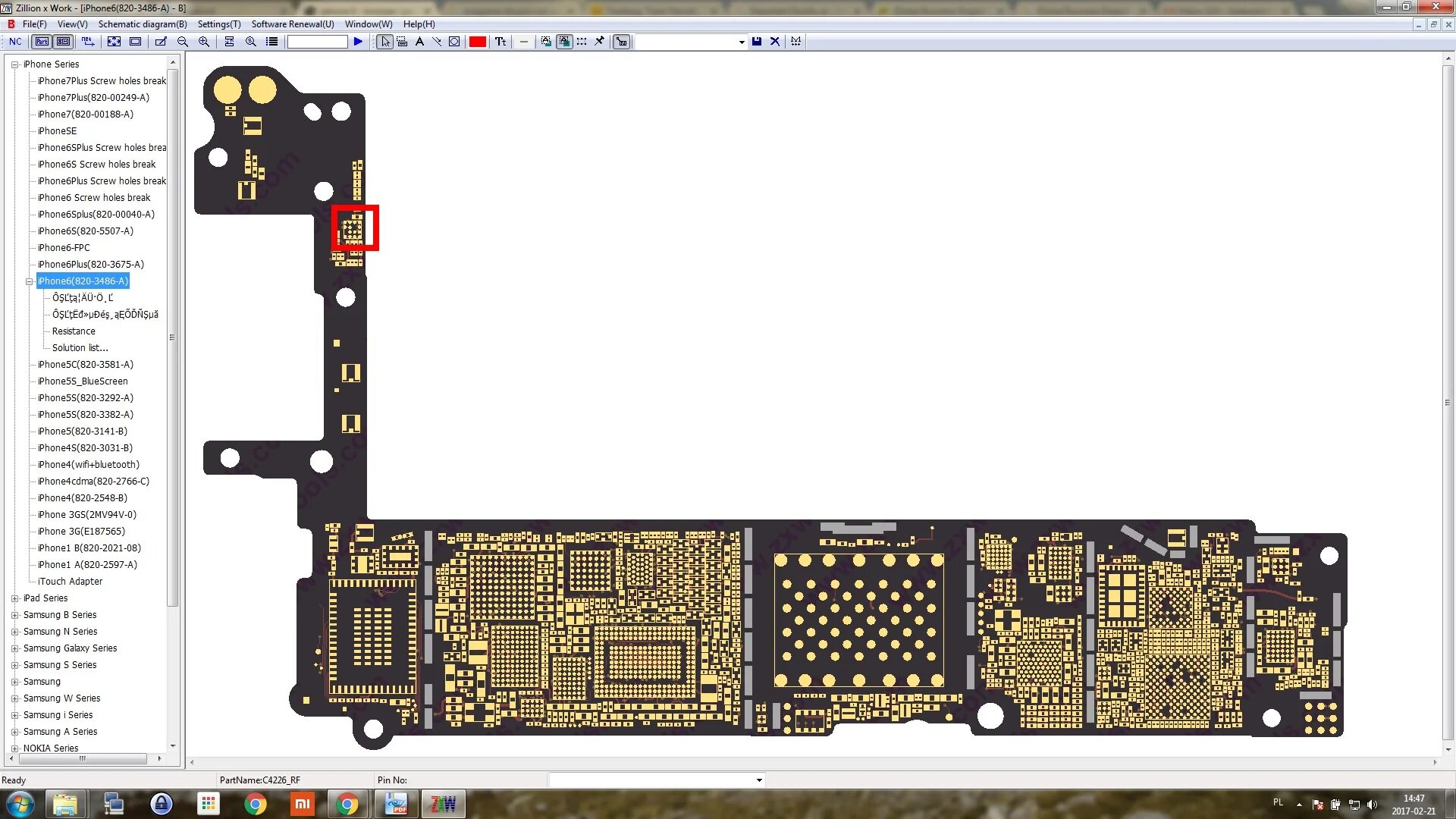Open the Mi orange taskbar app
Viewport: 1456px width, 819px height.
coord(302,804)
